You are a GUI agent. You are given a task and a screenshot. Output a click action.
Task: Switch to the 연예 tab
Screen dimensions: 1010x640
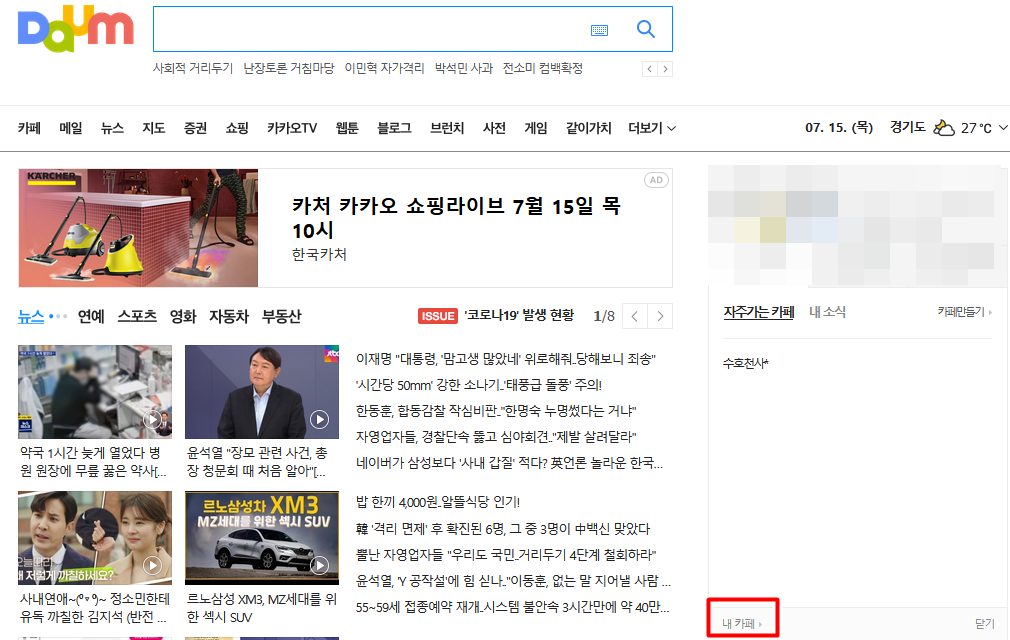(91, 316)
